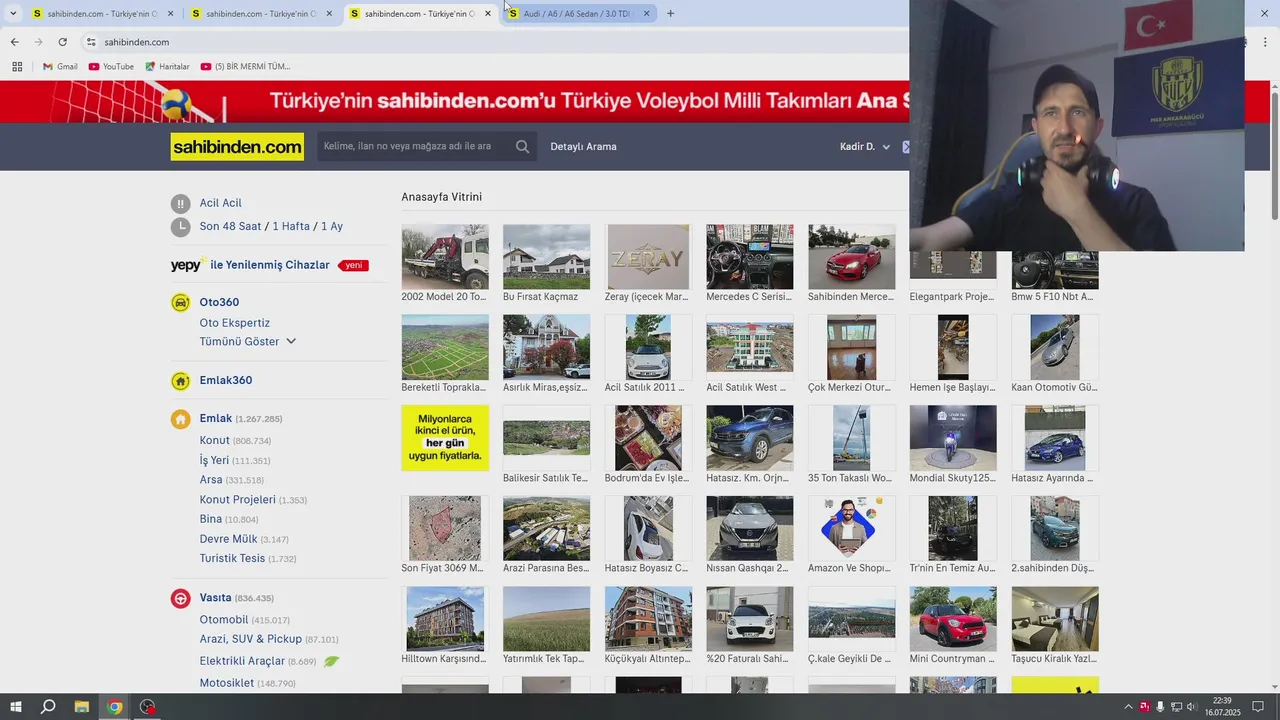Open the BİR MERMİ TÜM bookmark
Image resolution: width=1280 pixels, height=720 pixels.
click(x=245, y=67)
